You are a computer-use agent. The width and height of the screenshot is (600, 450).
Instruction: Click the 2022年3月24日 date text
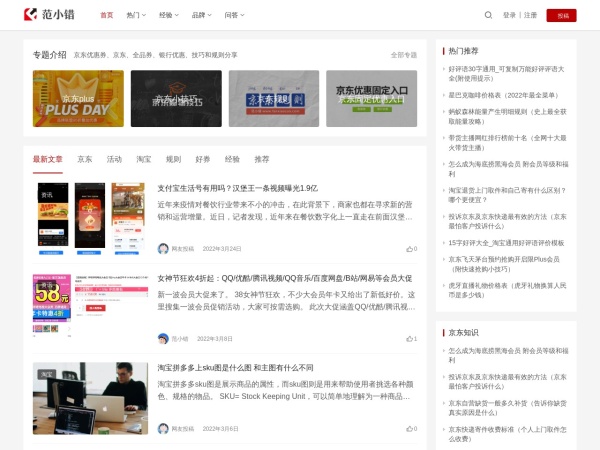click(x=222, y=249)
